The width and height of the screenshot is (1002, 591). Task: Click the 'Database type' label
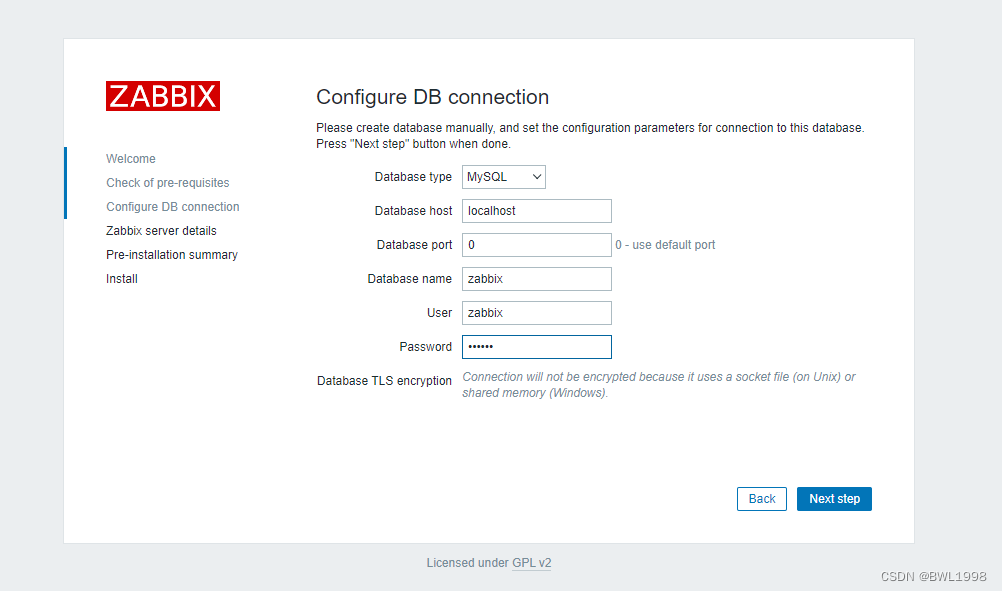(413, 177)
